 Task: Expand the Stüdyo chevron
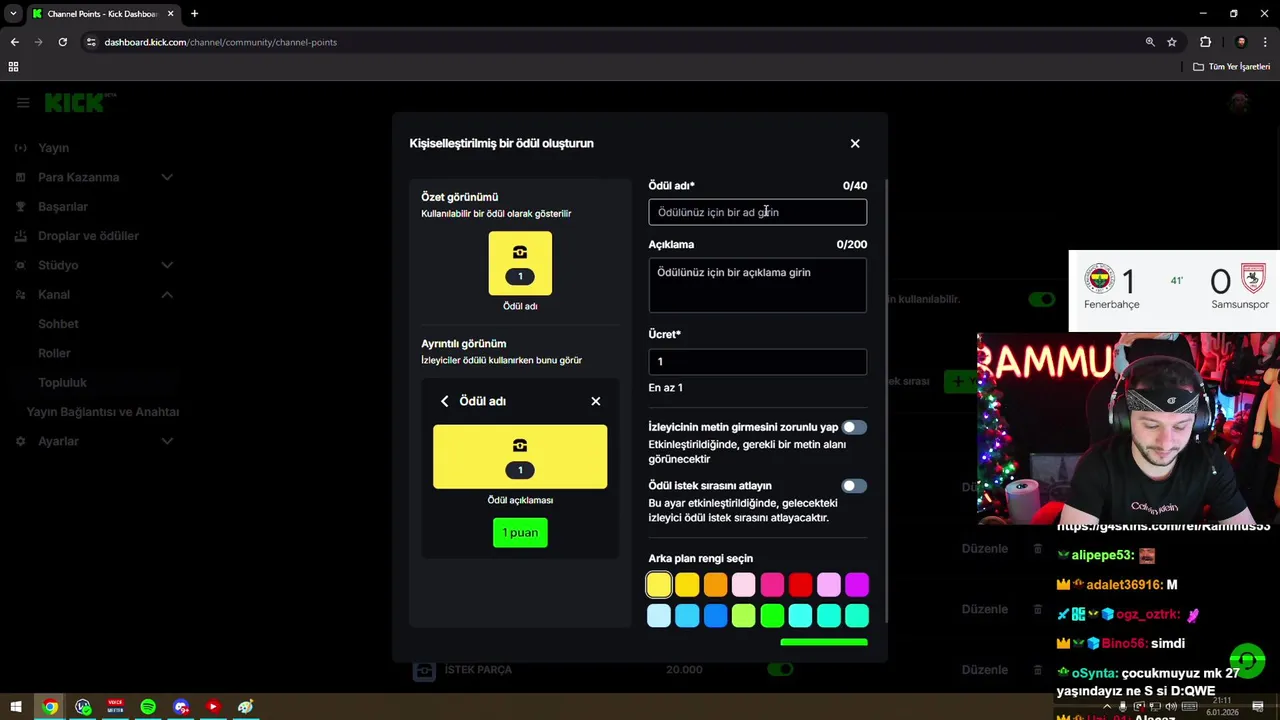point(167,265)
